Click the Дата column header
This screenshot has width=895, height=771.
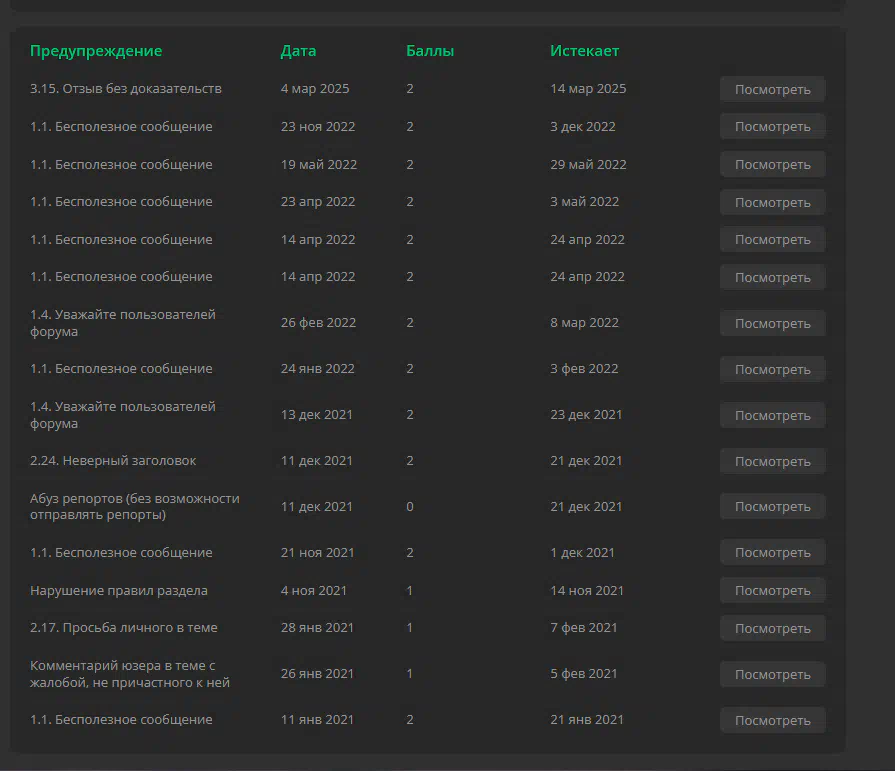[298, 51]
